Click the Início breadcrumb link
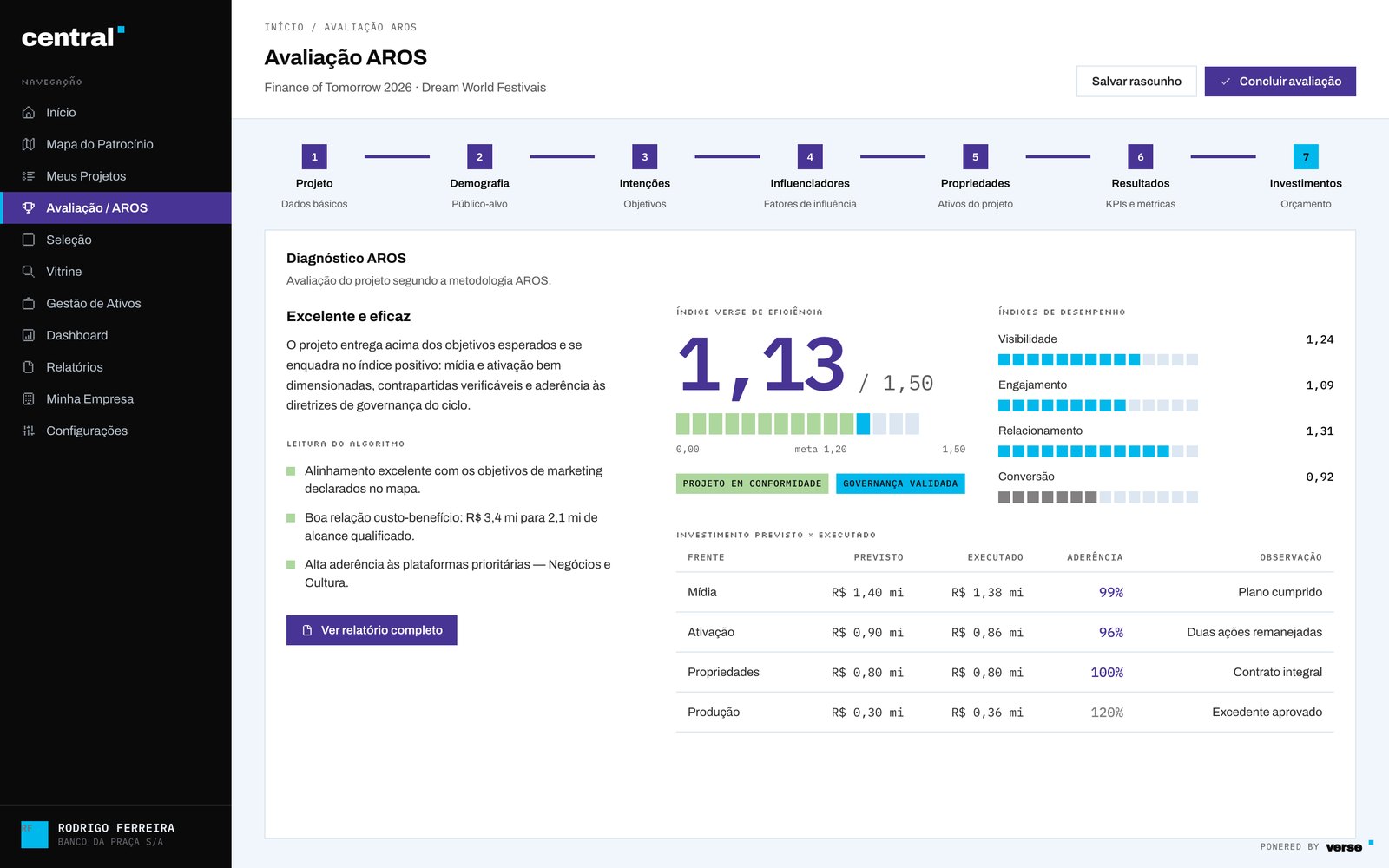Viewport: 1389px width, 868px height. point(284,28)
